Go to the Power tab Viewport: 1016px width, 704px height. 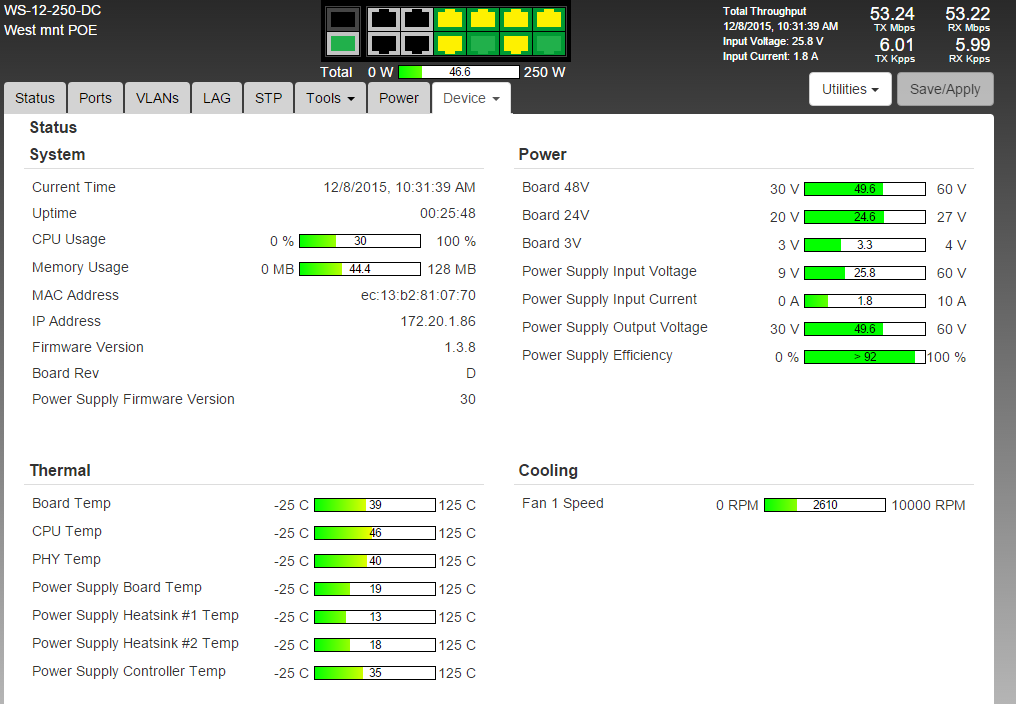coord(398,98)
